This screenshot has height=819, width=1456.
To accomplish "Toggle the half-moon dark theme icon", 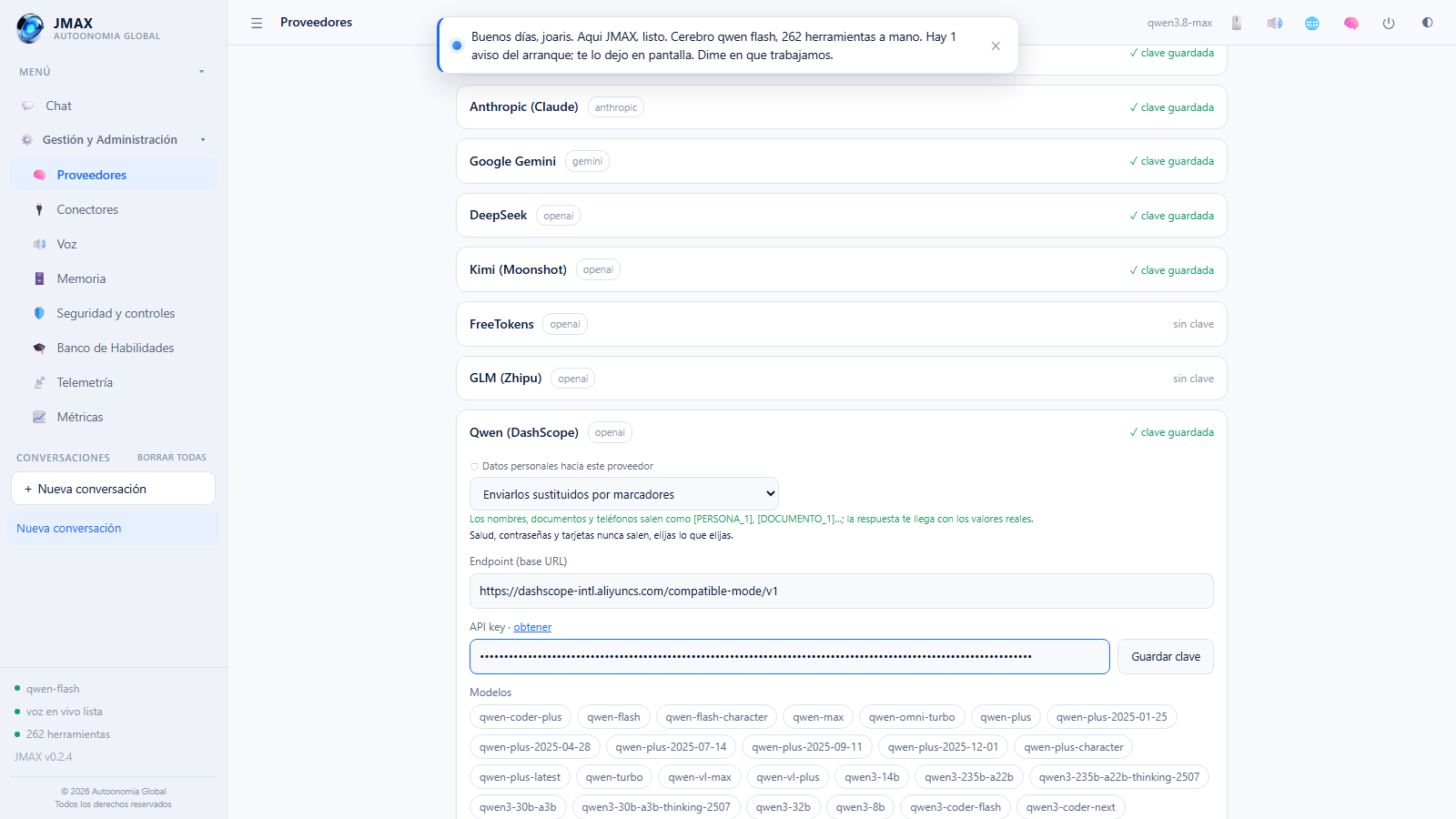I will [x=1427, y=23].
